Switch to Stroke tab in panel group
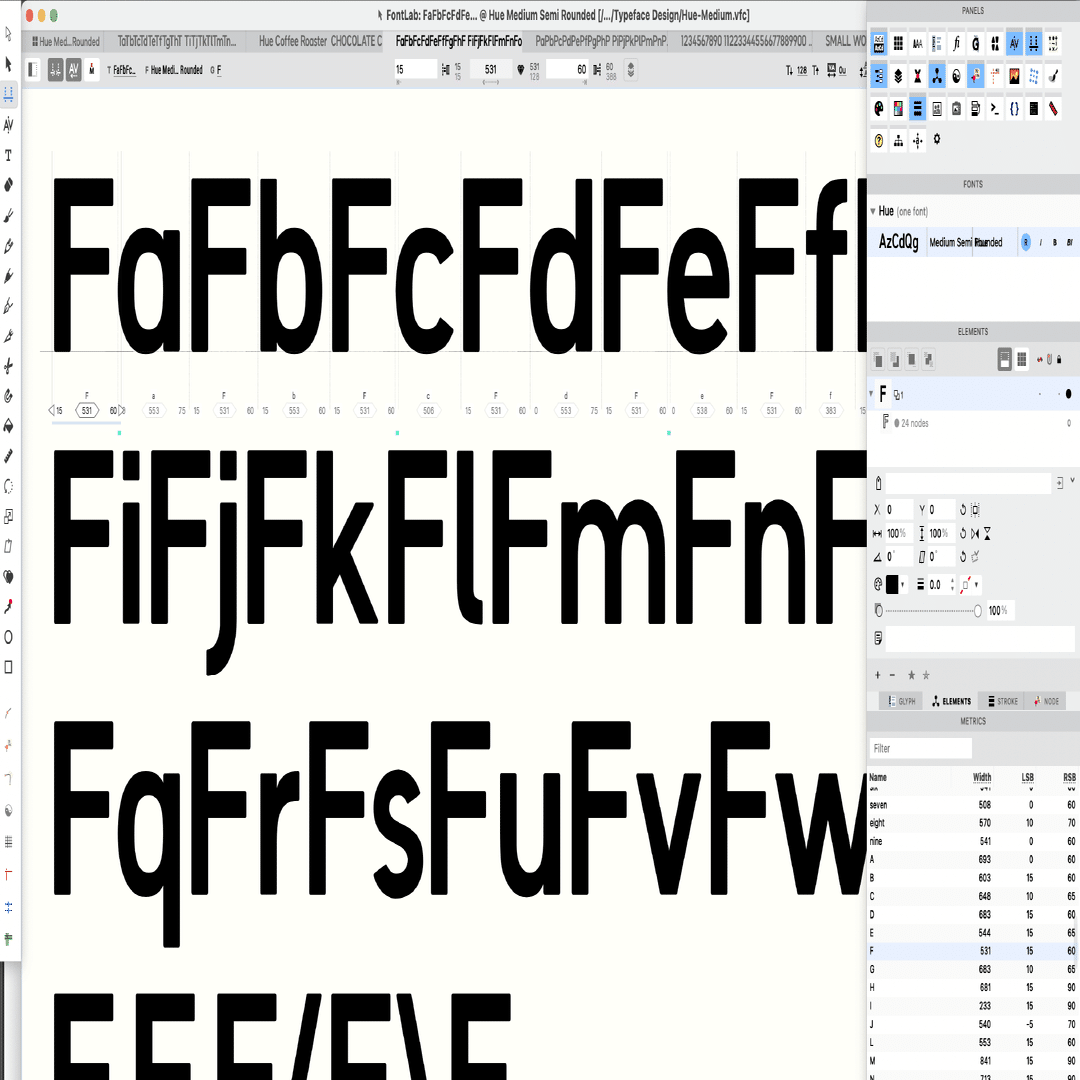Screen dimensions: 1080x1080 point(1002,701)
